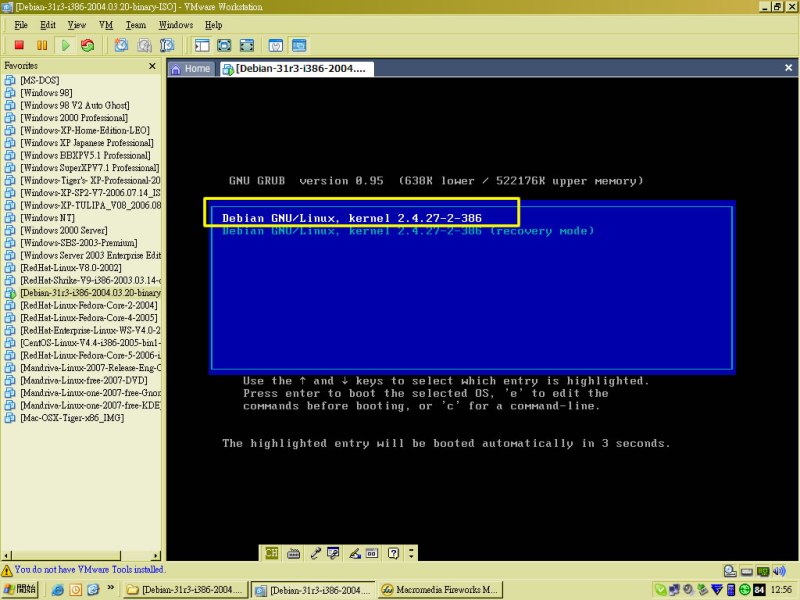Click the Favorites horizontal scrollbar right arrow
This screenshot has width=800, height=600.
pos(156,556)
